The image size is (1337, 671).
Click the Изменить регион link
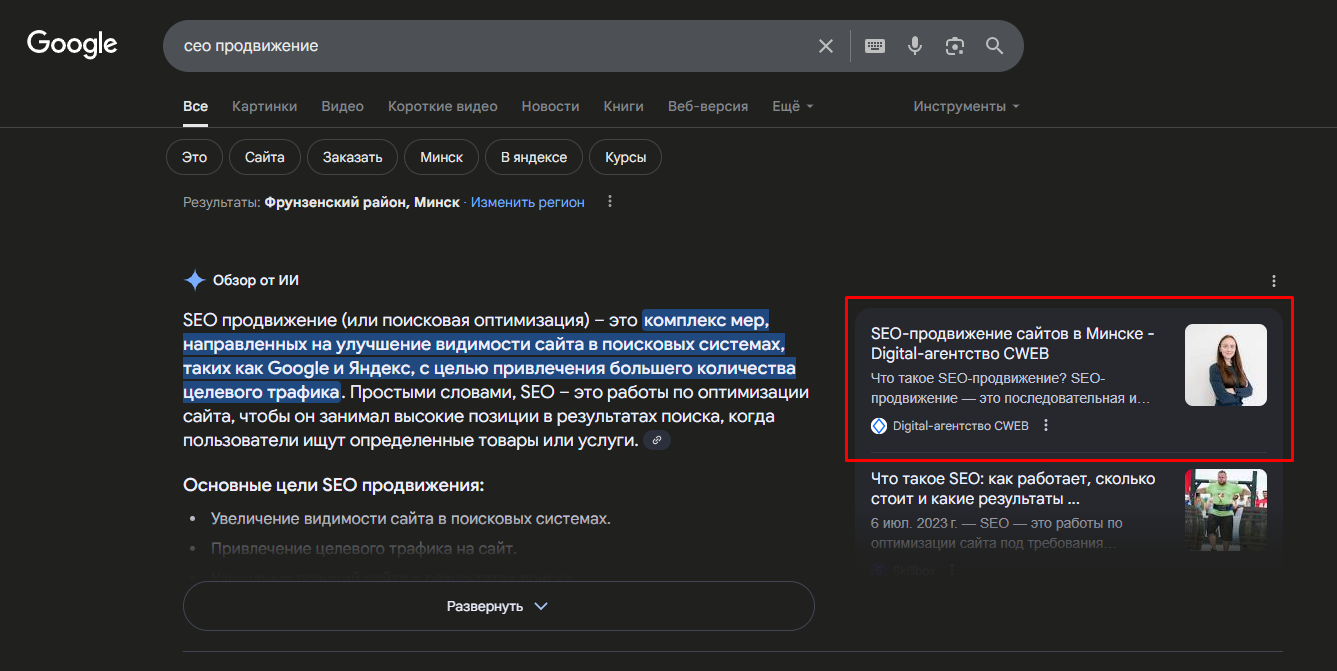528,202
